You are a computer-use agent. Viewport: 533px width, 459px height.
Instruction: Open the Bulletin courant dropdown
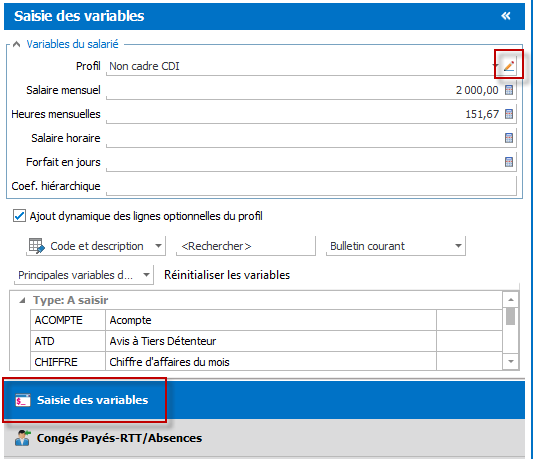click(396, 246)
